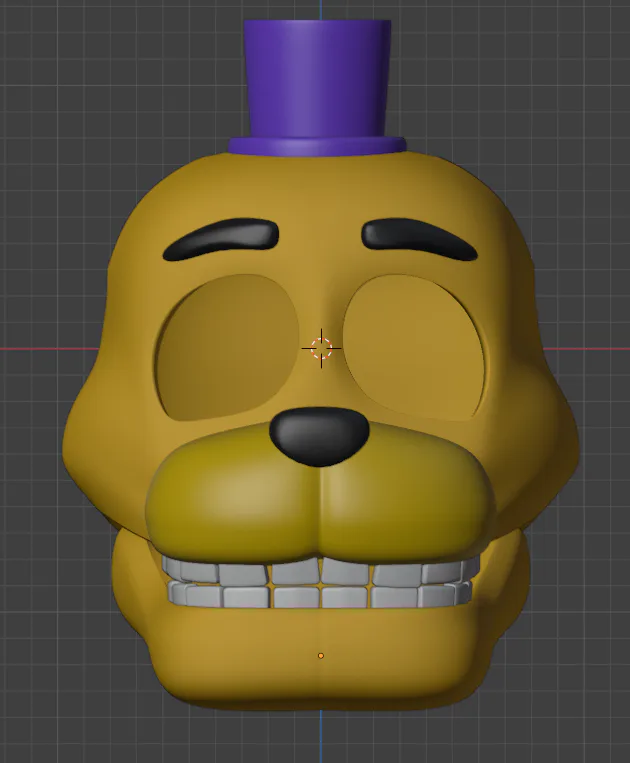Image resolution: width=630 pixels, height=763 pixels.
Task: Select the golden head forehead area
Action: coord(319,190)
